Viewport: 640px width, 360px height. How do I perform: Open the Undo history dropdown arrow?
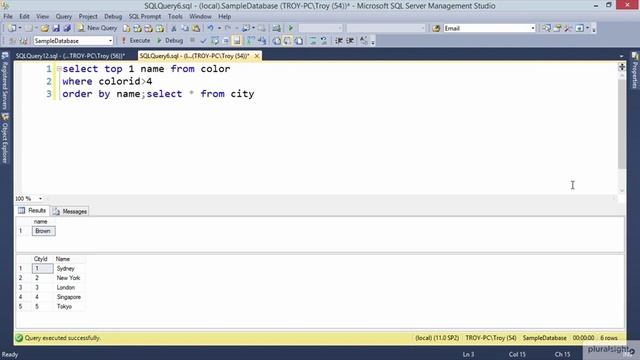(x=219, y=28)
